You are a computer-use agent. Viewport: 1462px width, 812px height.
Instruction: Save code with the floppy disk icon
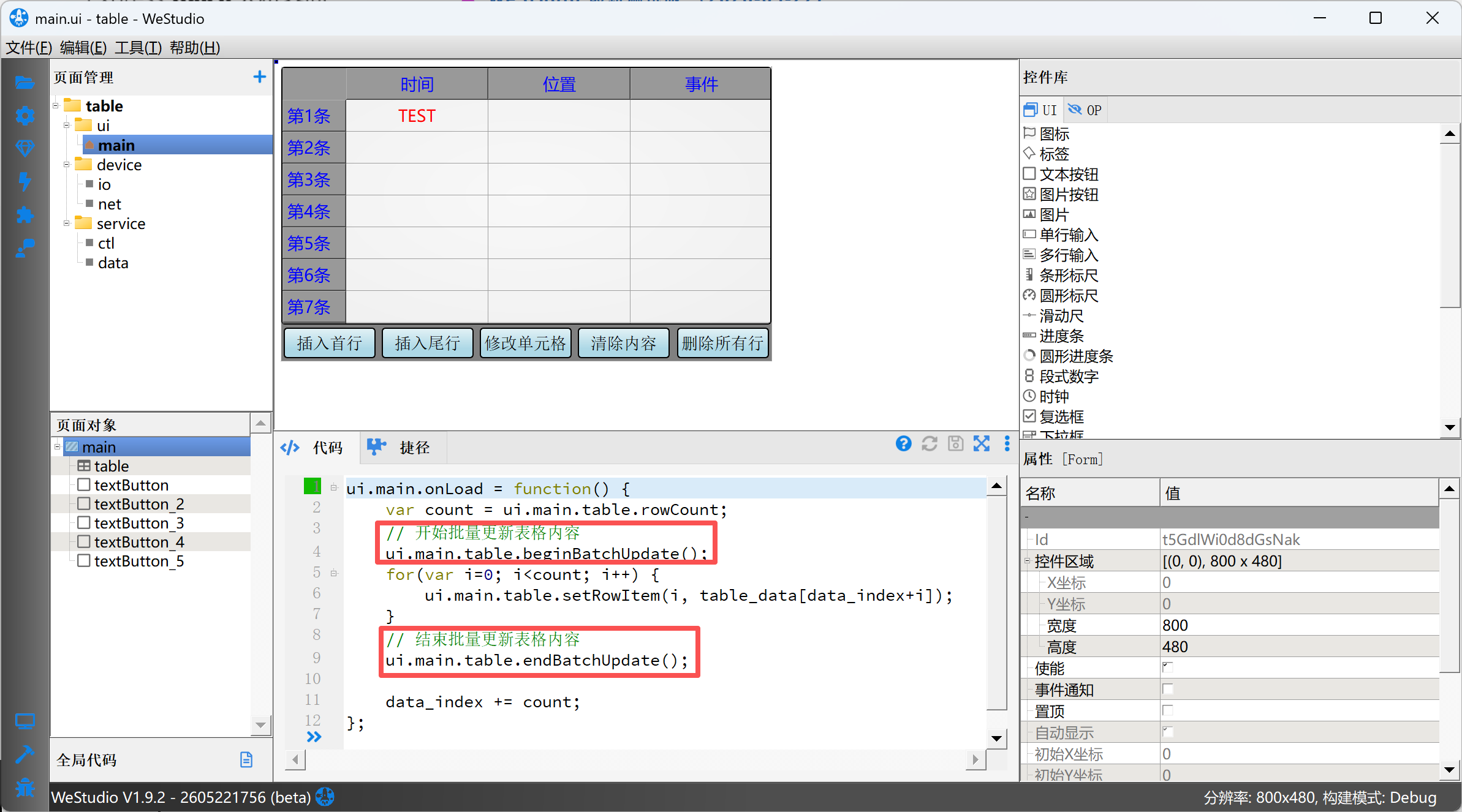(955, 444)
